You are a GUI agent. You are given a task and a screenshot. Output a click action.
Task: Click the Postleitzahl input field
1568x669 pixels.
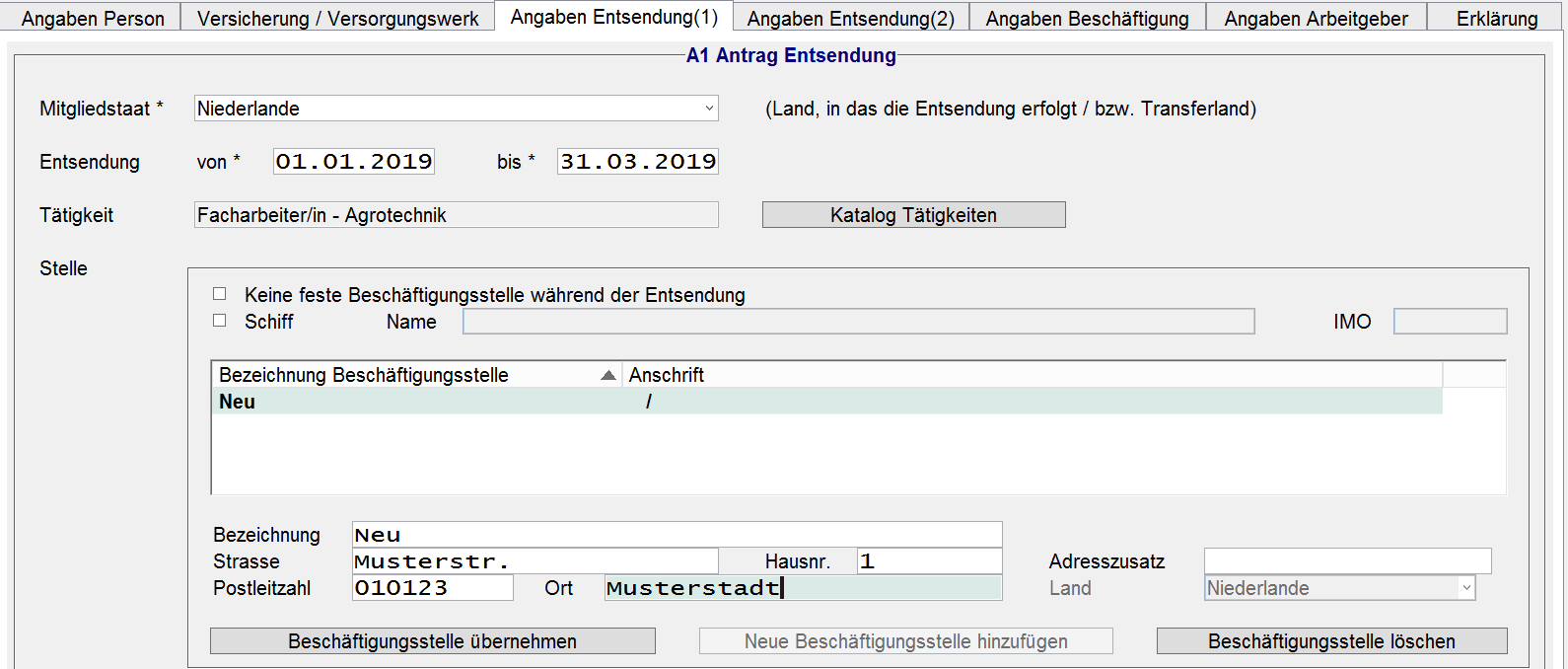tap(432, 588)
